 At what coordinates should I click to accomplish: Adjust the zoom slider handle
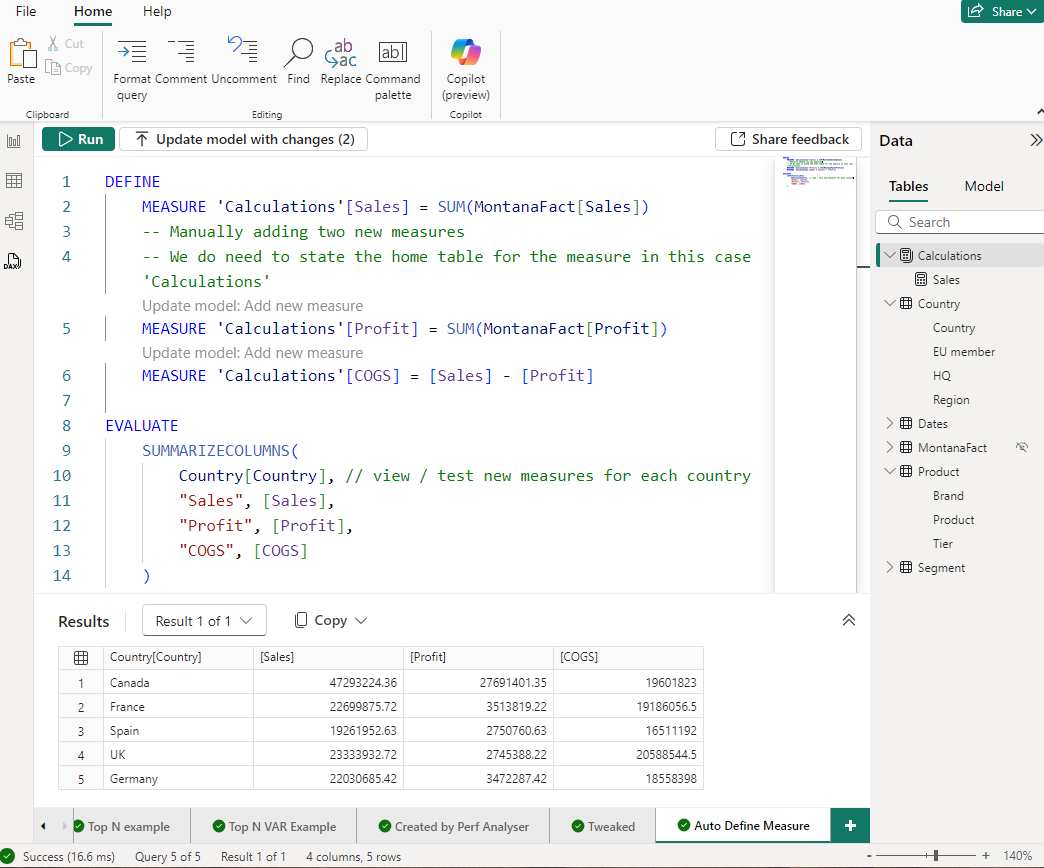936,855
